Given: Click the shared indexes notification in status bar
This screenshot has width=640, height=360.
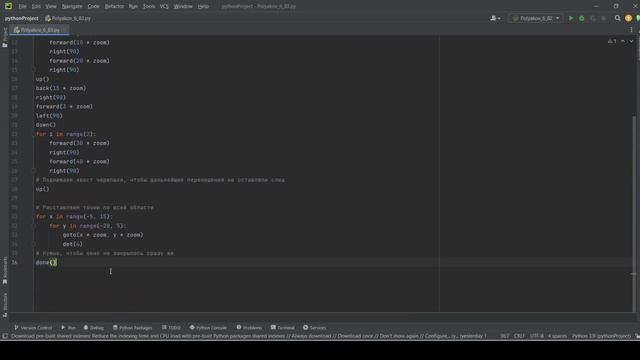Looking at the screenshot, I should point(249,336).
